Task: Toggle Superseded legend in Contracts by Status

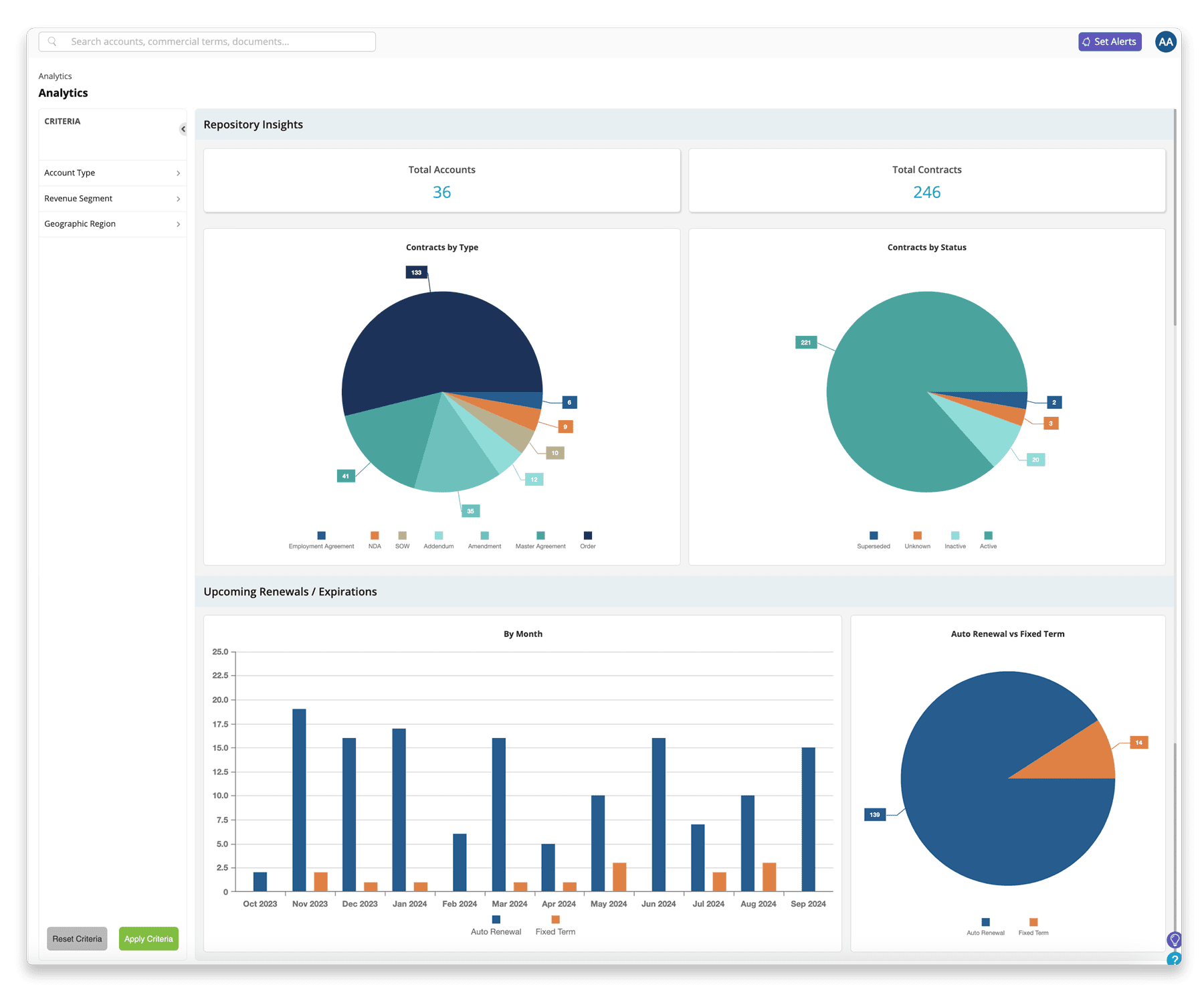Action: (874, 541)
